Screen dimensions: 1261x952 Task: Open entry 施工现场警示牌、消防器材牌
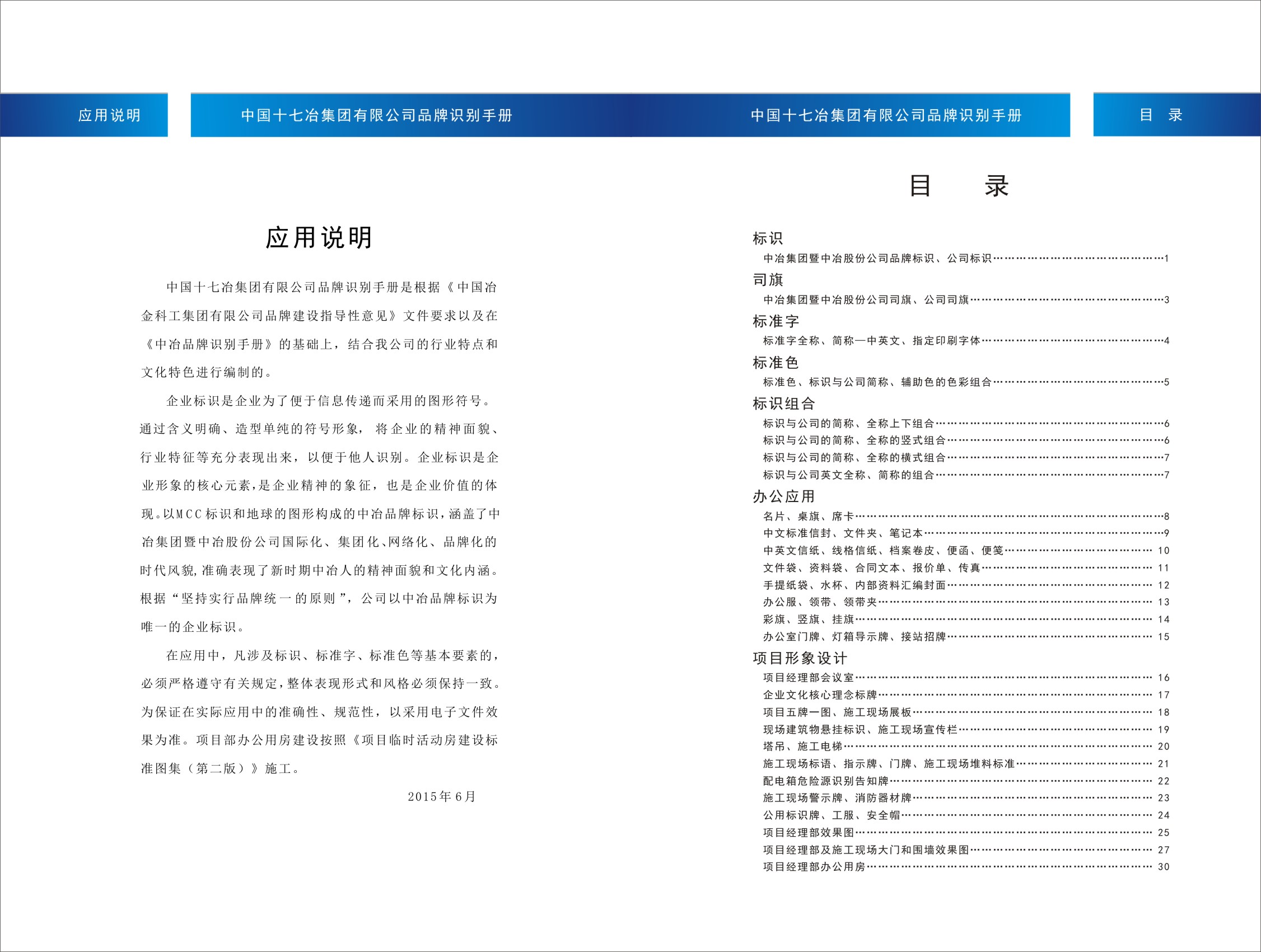[966, 798]
